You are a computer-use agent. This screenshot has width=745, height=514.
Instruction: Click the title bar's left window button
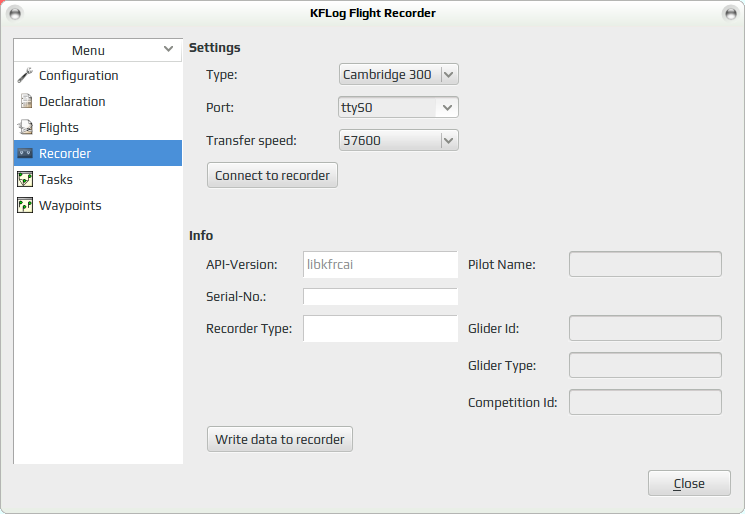(15, 13)
